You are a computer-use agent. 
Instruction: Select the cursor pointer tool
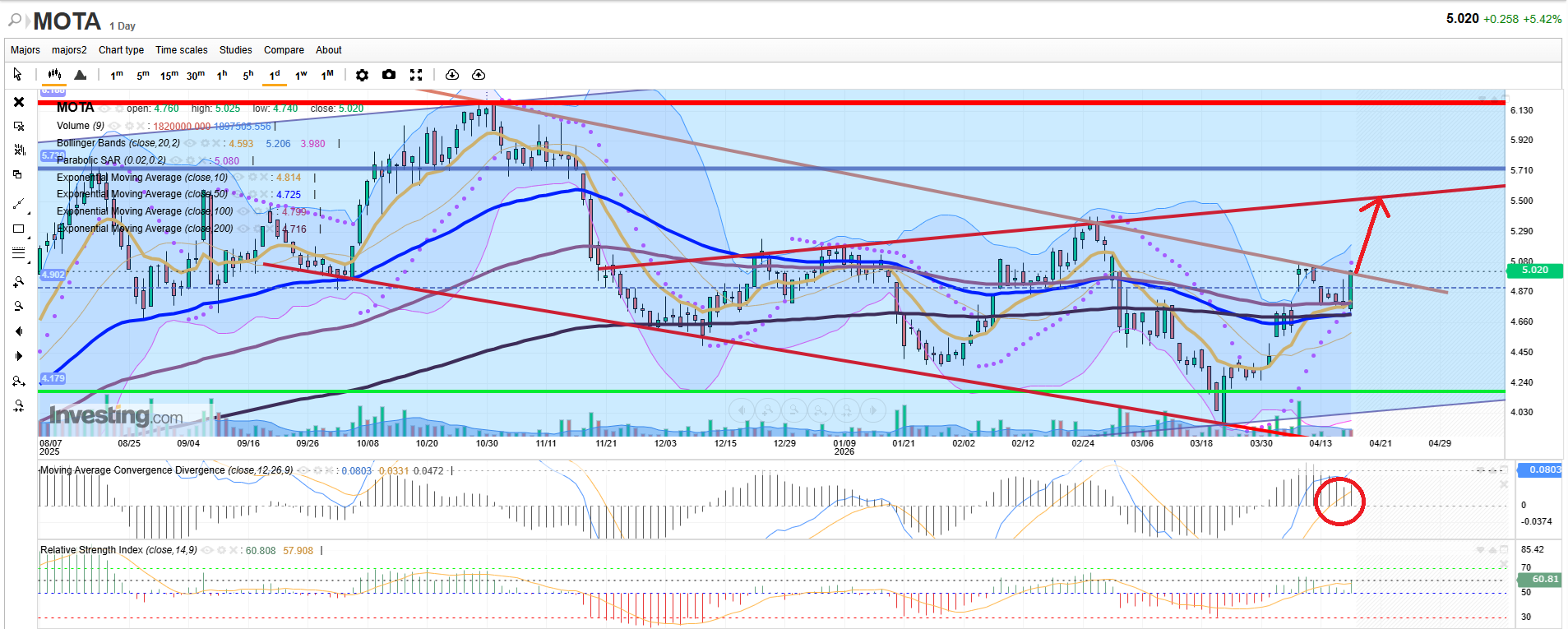[x=17, y=75]
